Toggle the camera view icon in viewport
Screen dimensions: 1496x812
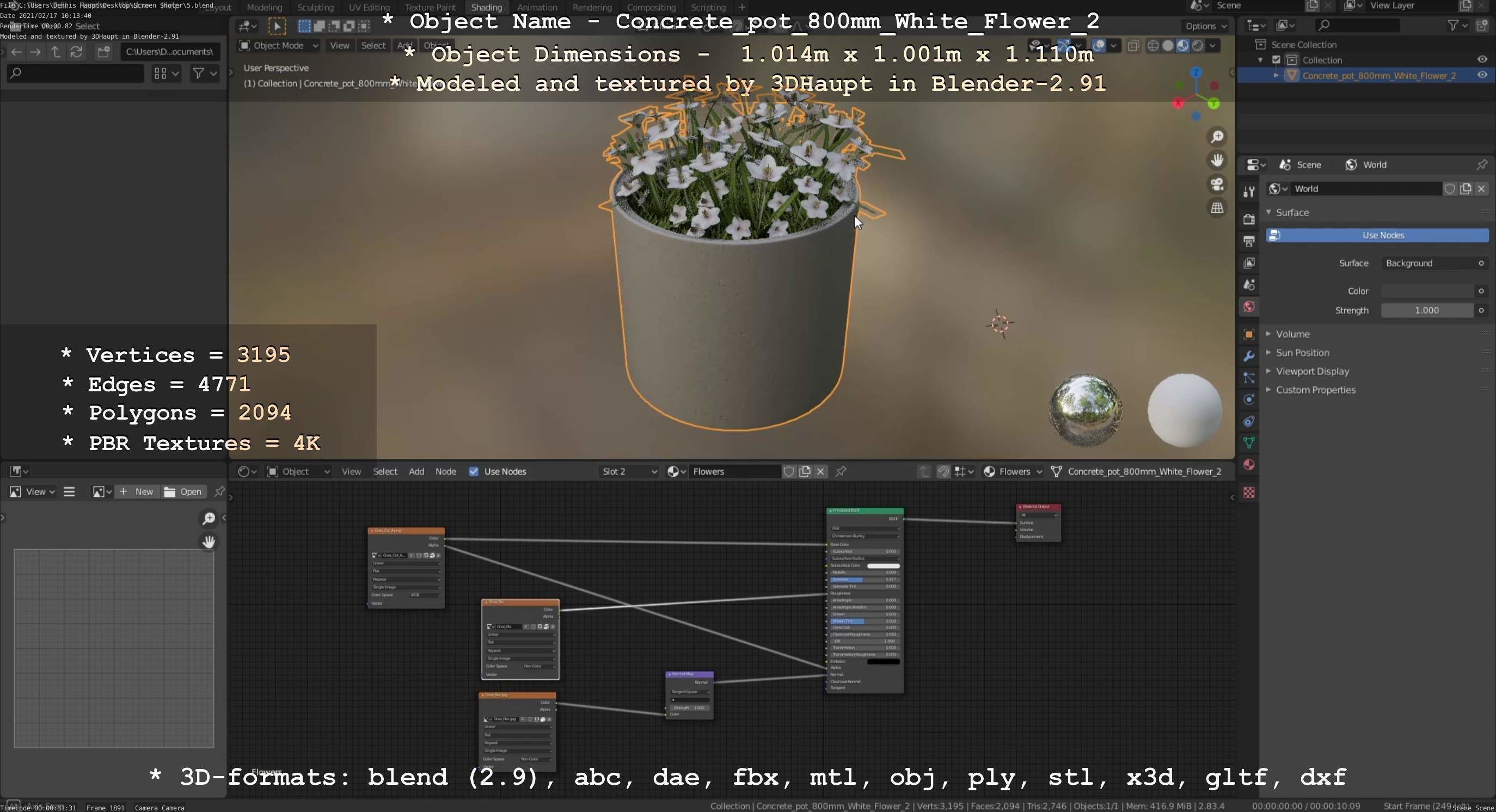click(x=1217, y=184)
